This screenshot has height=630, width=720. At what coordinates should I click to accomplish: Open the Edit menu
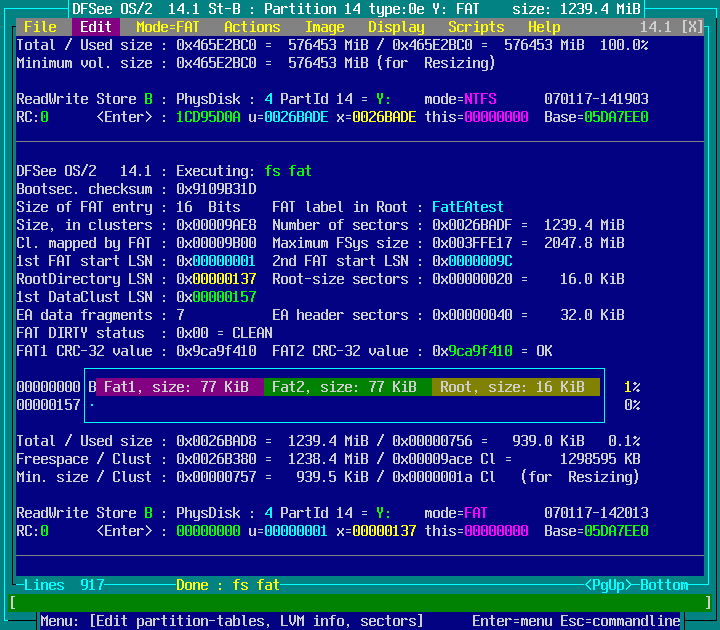coord(96,27)
